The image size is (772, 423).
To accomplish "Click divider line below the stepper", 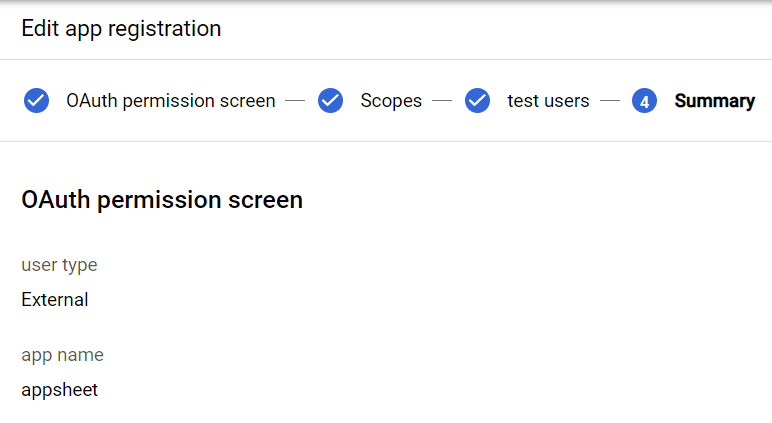I will [386, 141].
